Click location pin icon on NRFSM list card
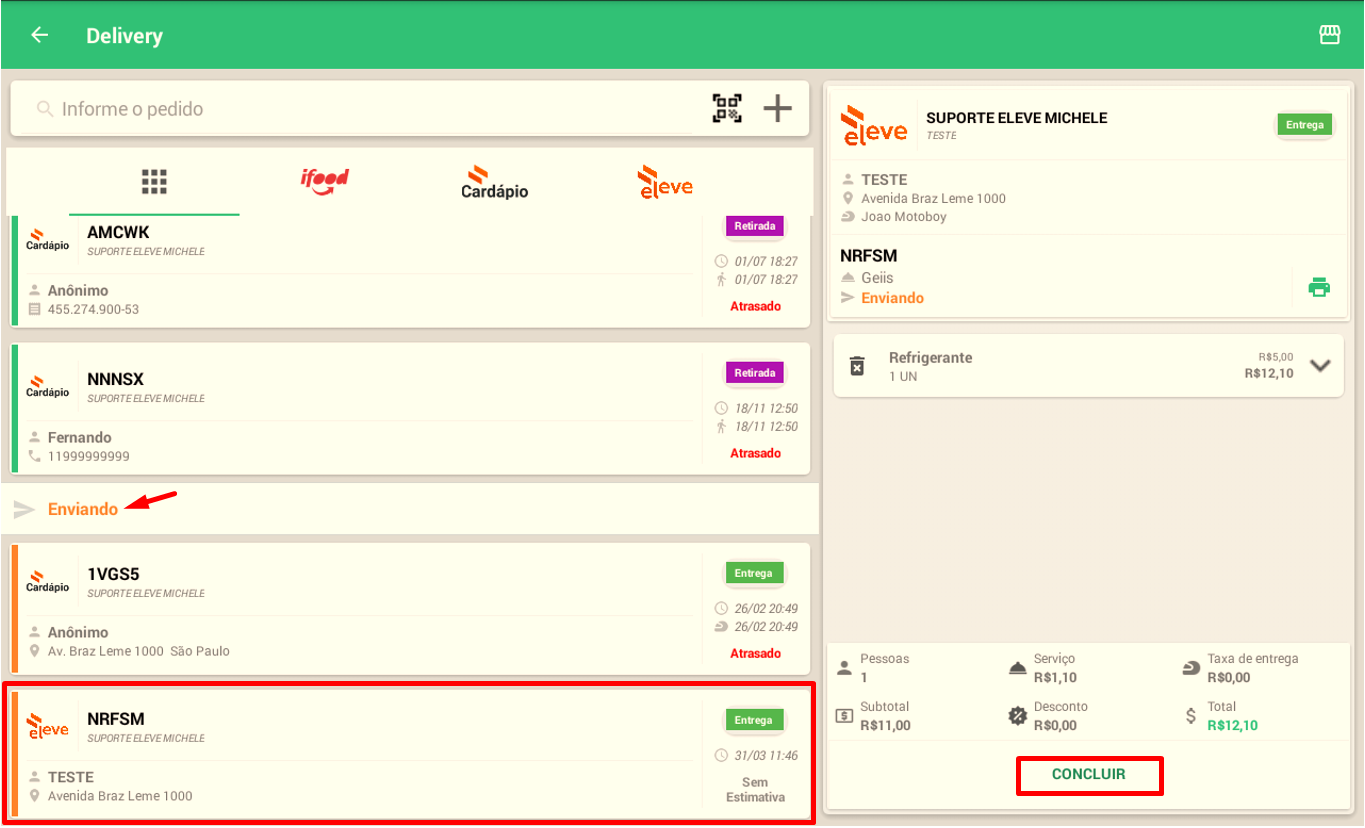 click(x=35, y=796)
